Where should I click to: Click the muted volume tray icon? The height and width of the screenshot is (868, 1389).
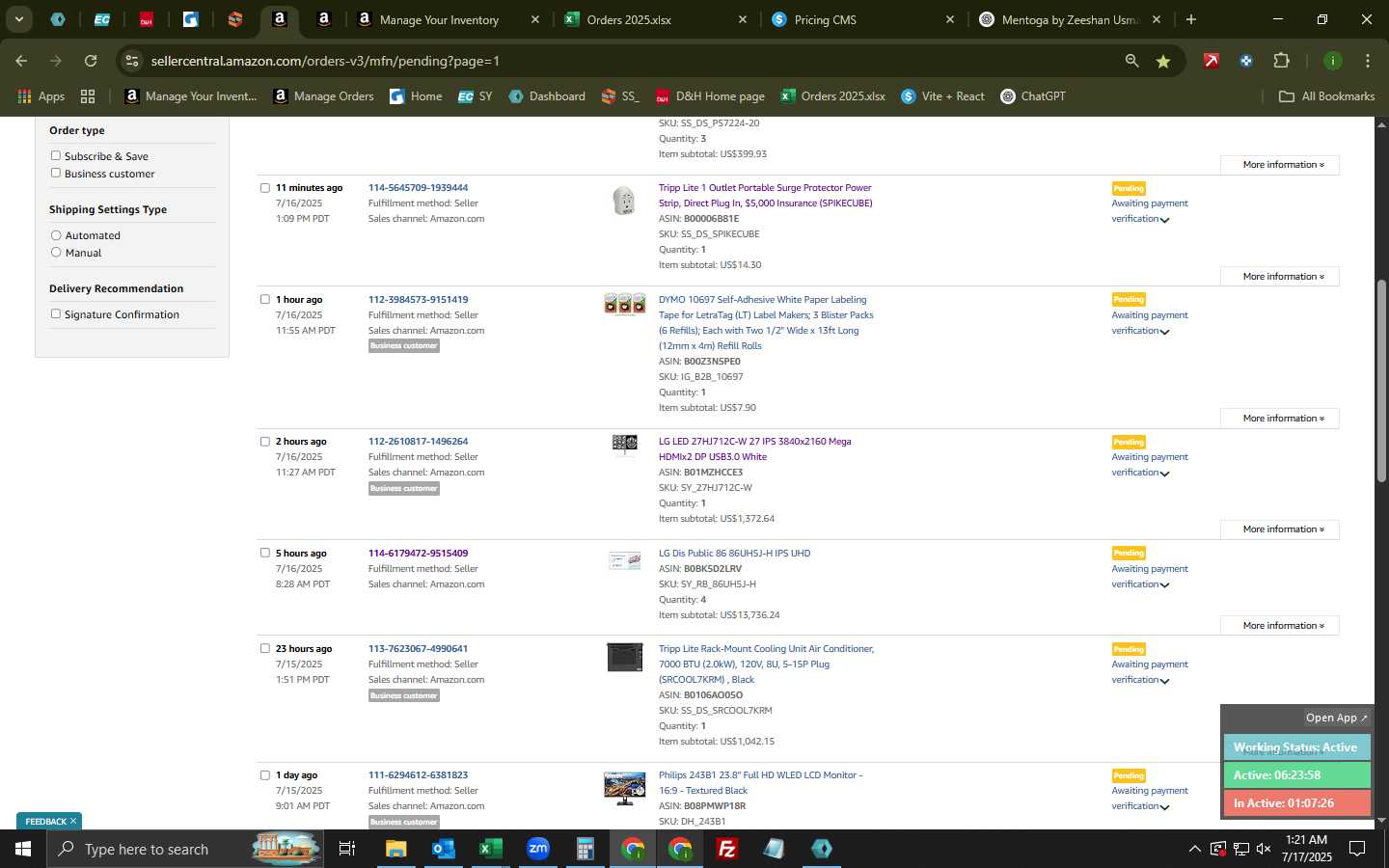(x=1264, y=849)
